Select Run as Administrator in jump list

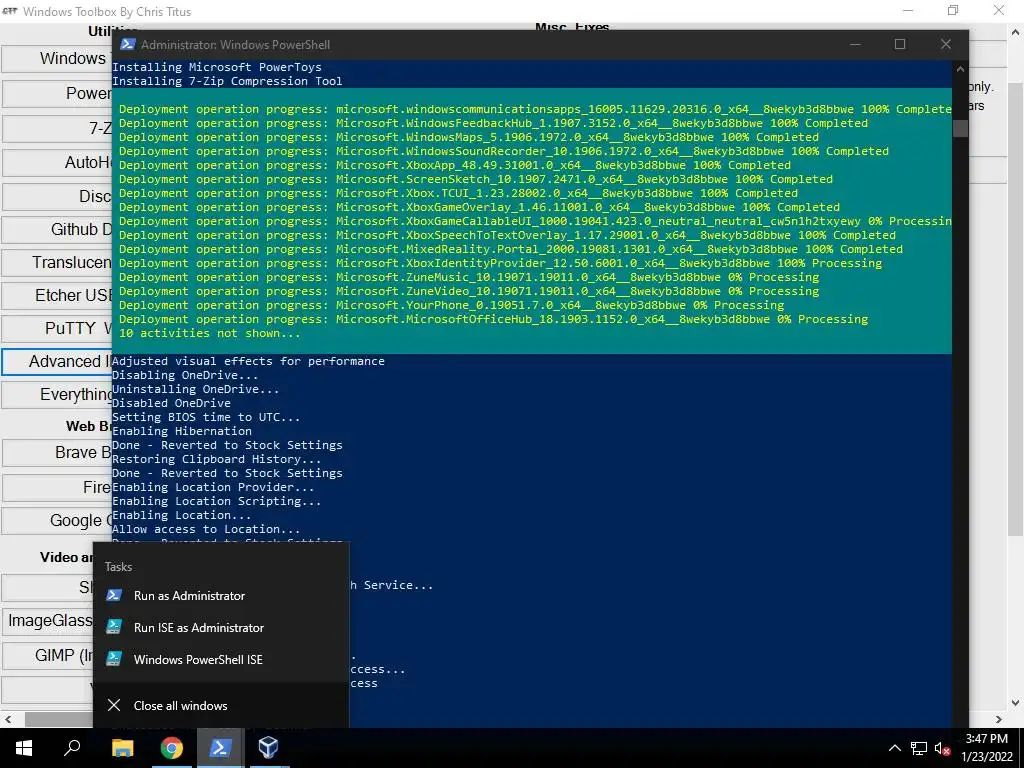221,596
